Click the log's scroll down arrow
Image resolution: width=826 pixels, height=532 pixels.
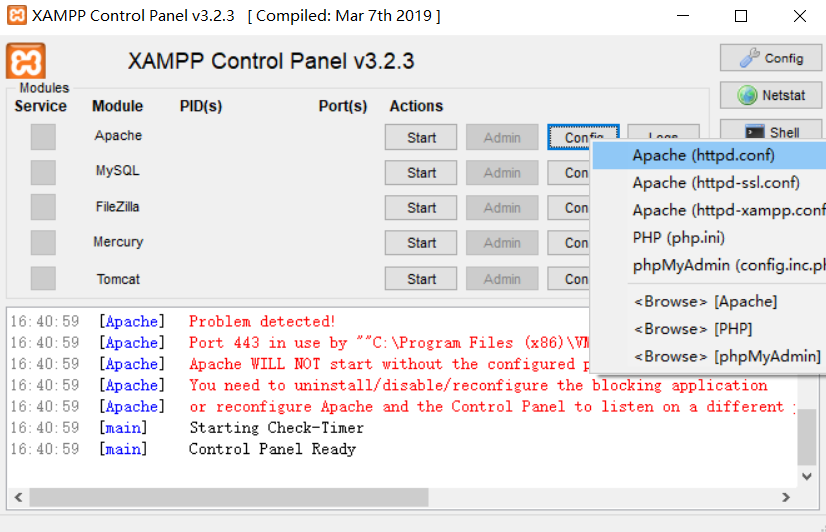807,476
